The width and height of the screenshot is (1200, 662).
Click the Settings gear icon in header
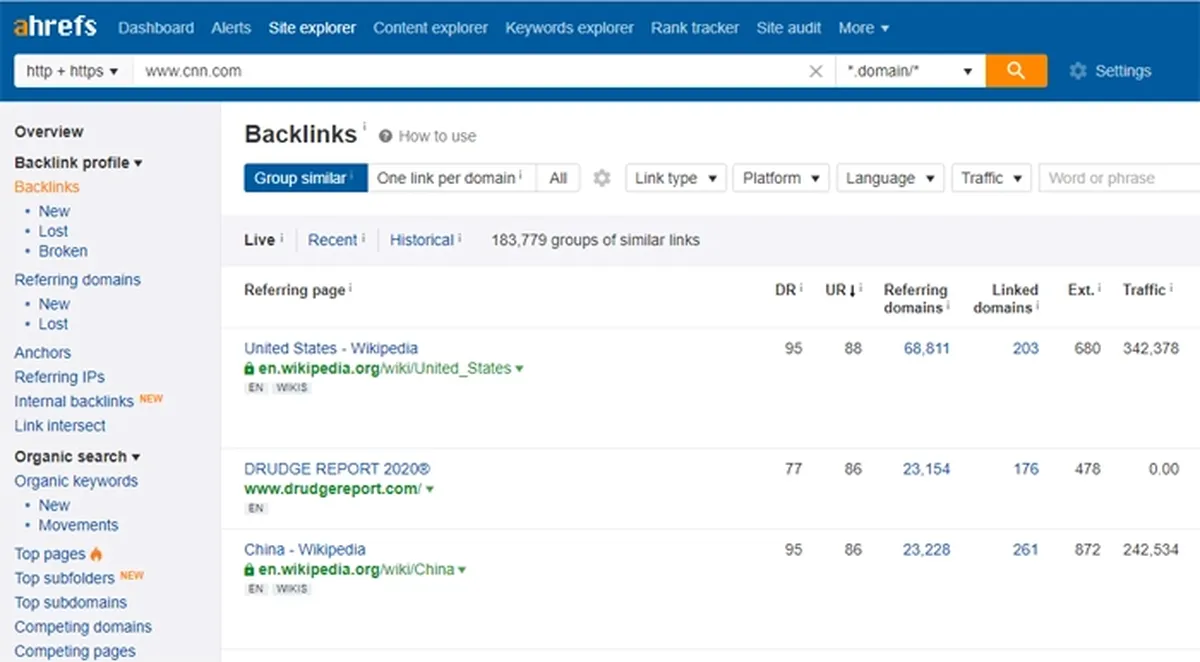[x=1077, y=71]
